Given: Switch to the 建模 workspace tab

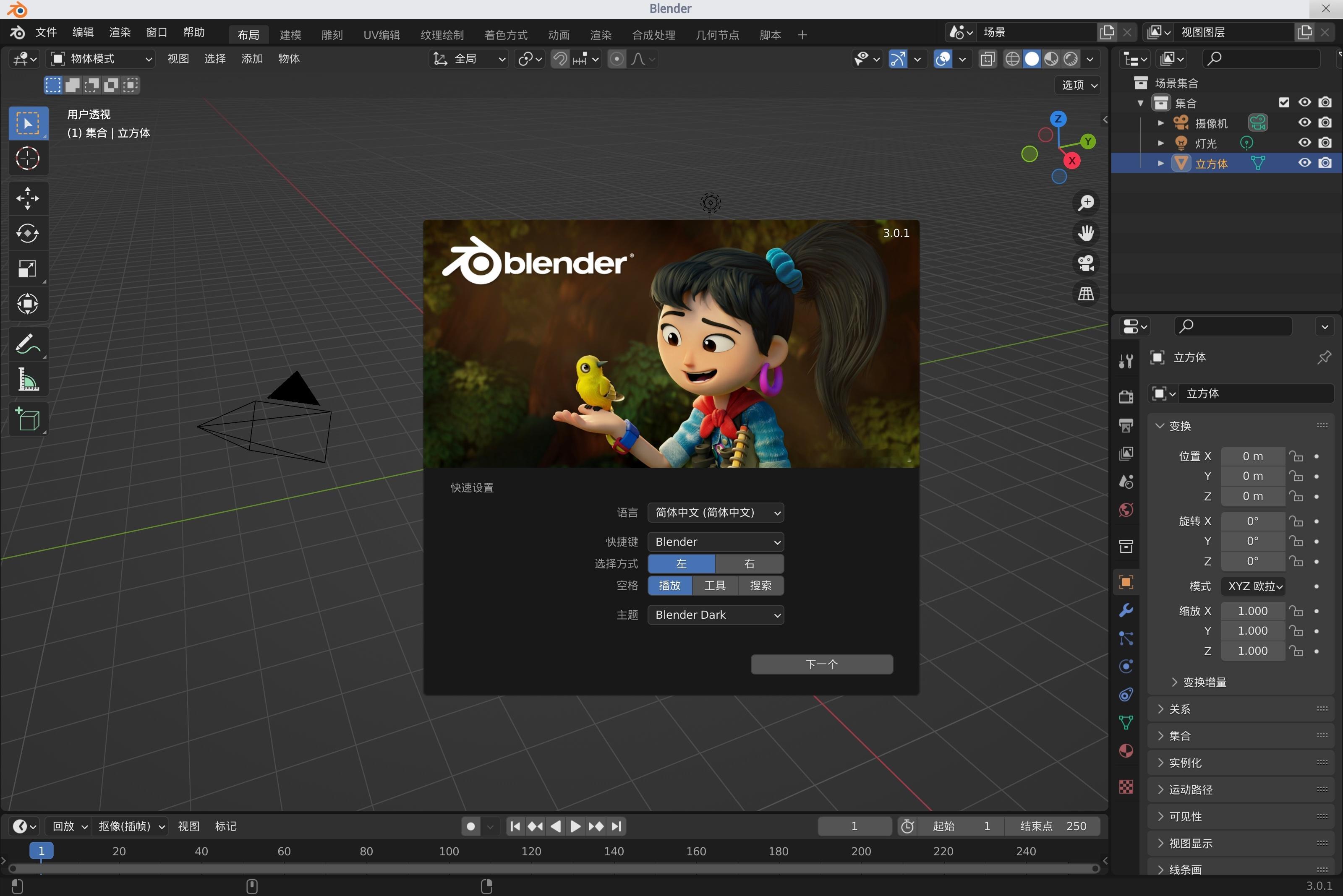Looking at the screenshot, I should pyautogui.click(x=290, y=35).
